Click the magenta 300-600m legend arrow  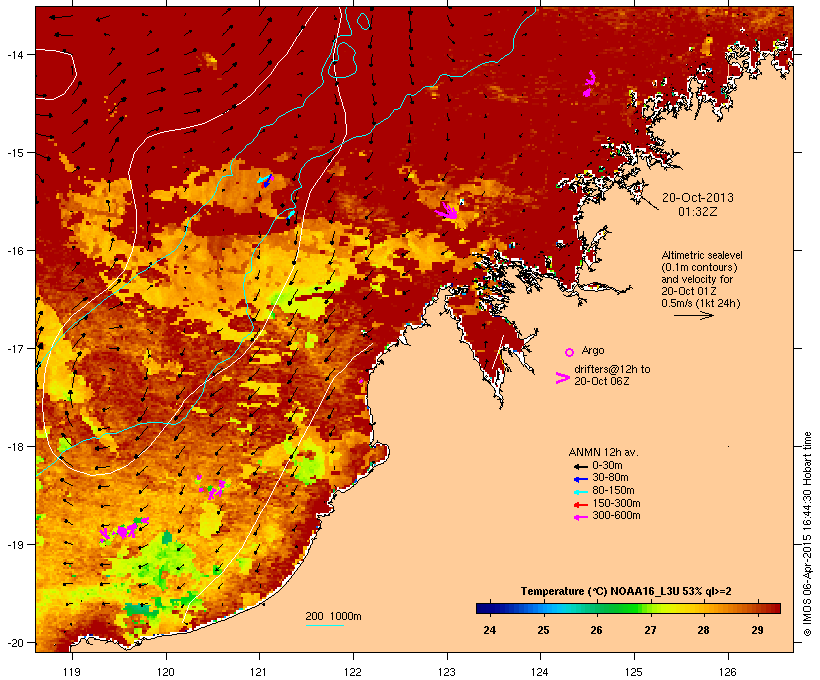click(x=581, y=517)
